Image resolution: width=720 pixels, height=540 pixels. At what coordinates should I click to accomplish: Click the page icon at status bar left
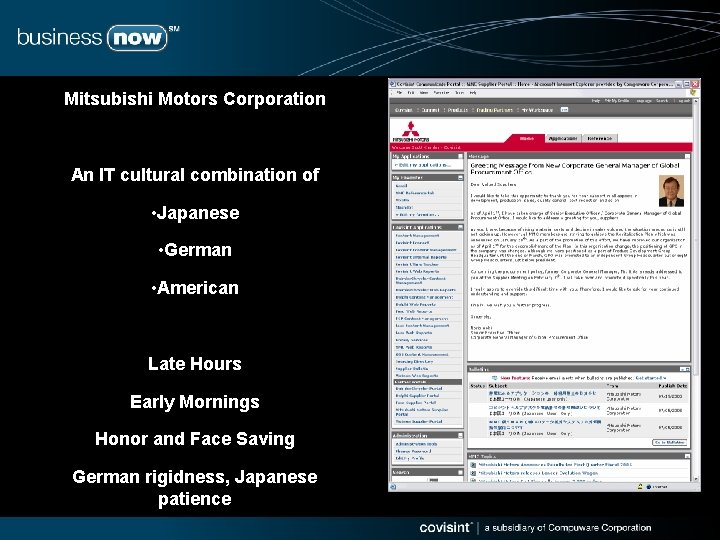click(x=393, y=486)
